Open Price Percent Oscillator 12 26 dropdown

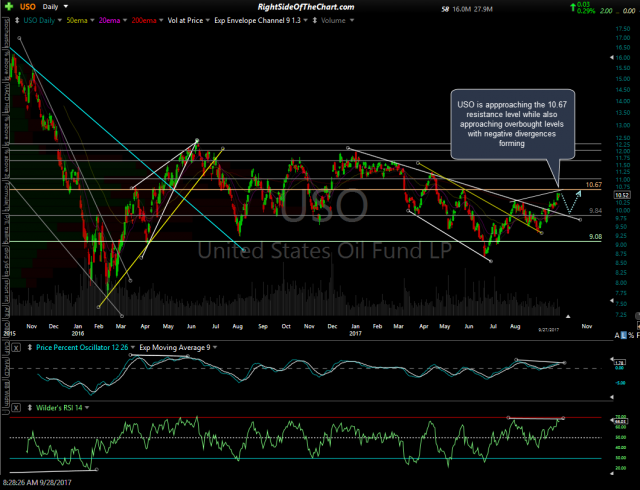point(133,347)
